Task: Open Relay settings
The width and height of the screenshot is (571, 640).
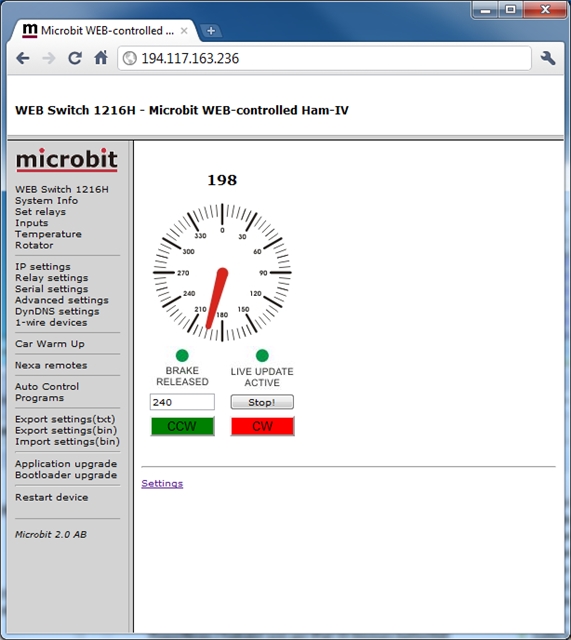Action: [x=52, y=278]
